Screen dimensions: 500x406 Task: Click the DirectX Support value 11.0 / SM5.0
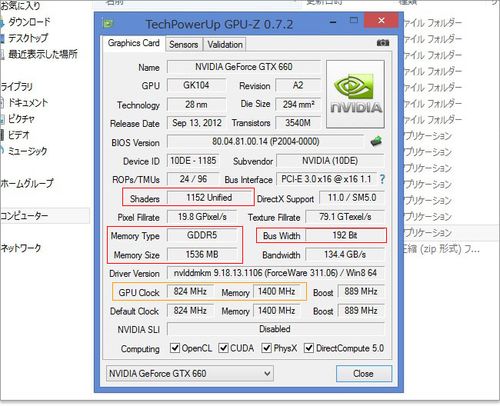352,198
